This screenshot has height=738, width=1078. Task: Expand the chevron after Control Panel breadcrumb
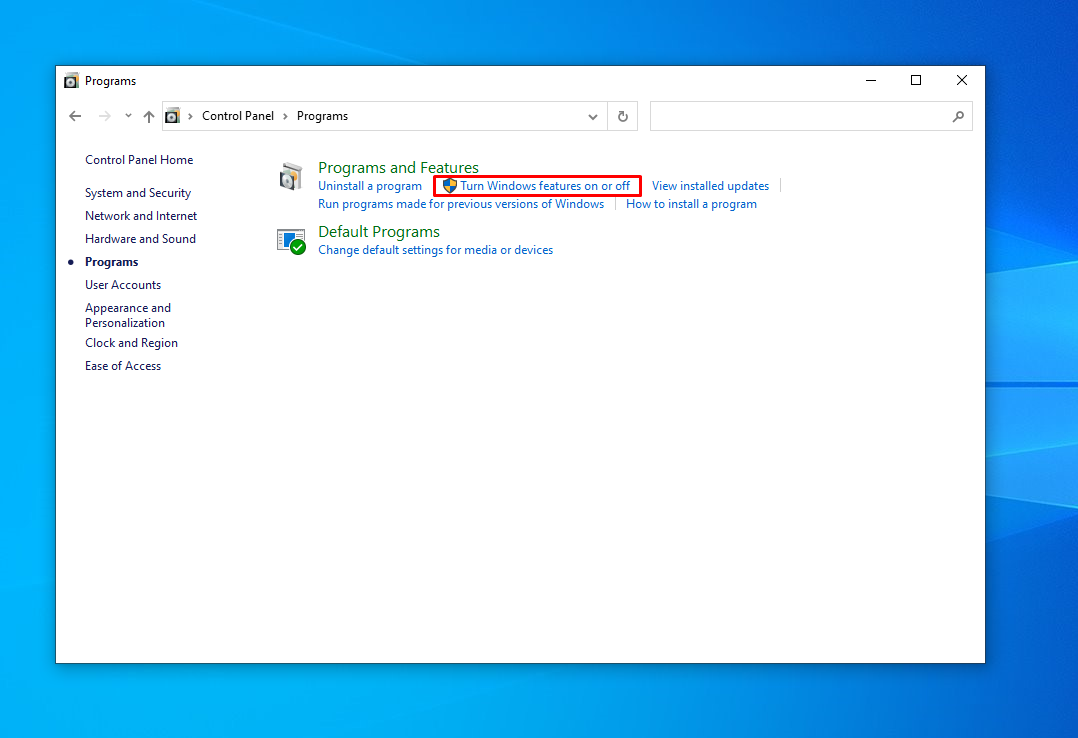tap(285, 116)
